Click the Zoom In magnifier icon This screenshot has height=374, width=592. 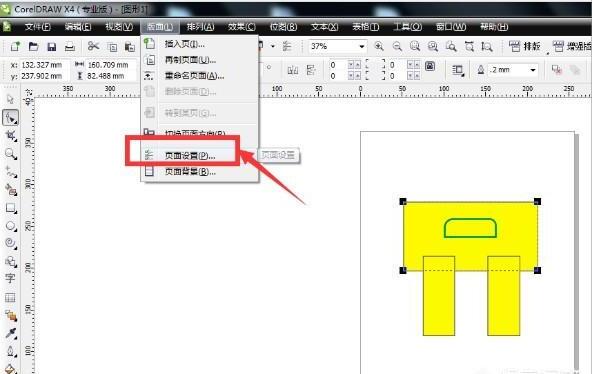pyautogui.click(x=379, y=46)
